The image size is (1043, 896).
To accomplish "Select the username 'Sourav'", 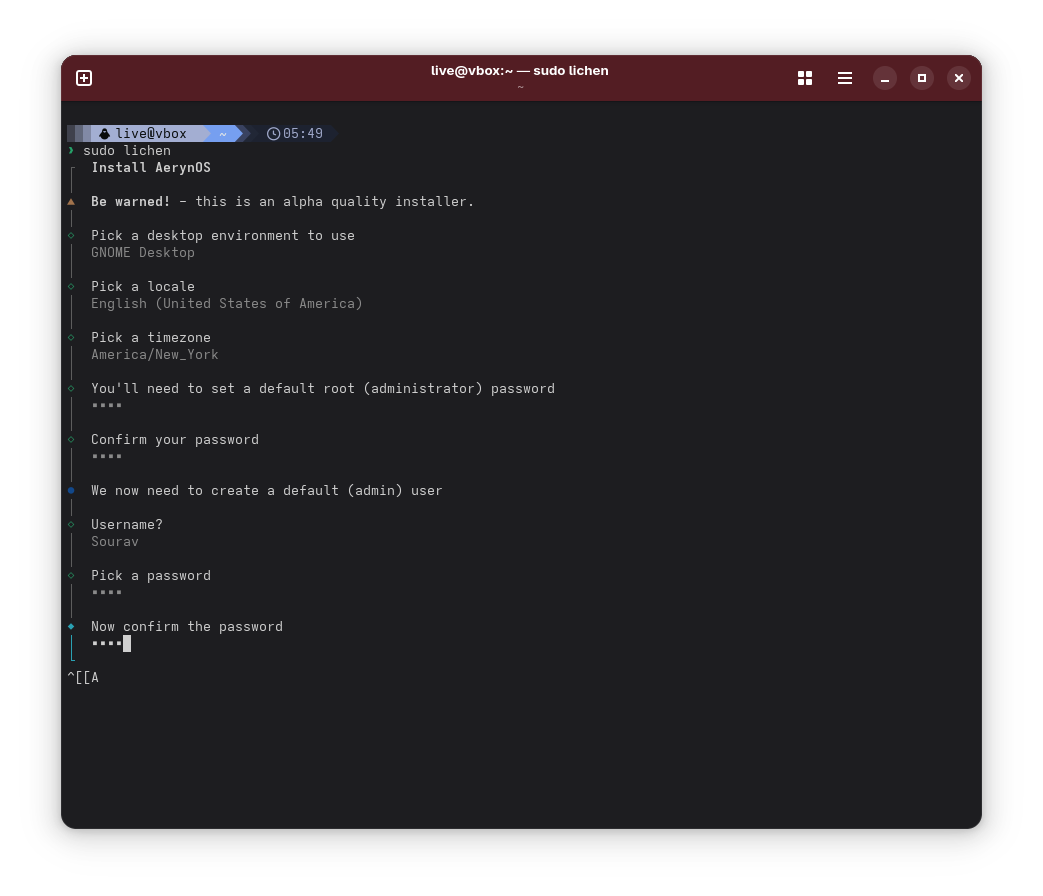I will (114, 541).
